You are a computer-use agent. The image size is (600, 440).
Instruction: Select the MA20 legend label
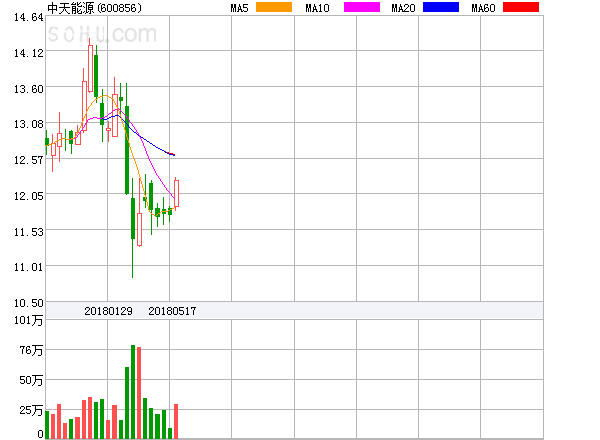click(x=403, y=8)
